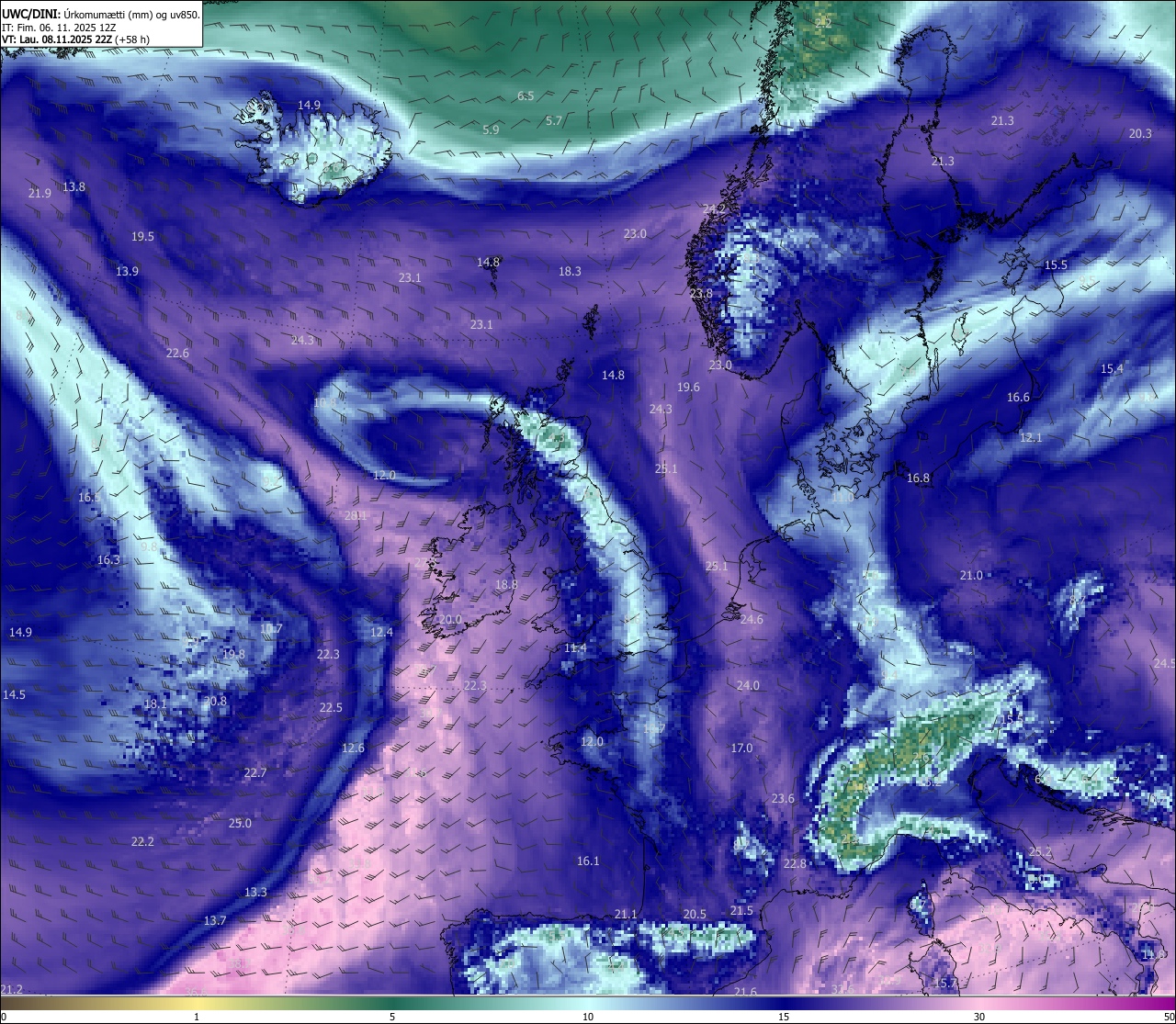Select the 15 label on the color scale
Image resolution: width=1176 pixels, height=1024 pixels.
[x=784, y=1017]
